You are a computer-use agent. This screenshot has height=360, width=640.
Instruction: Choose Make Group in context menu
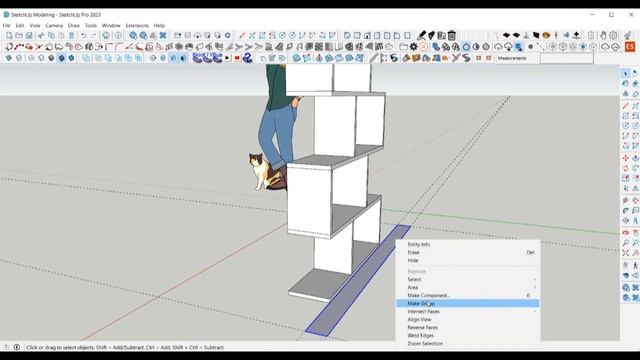(468, 303)
